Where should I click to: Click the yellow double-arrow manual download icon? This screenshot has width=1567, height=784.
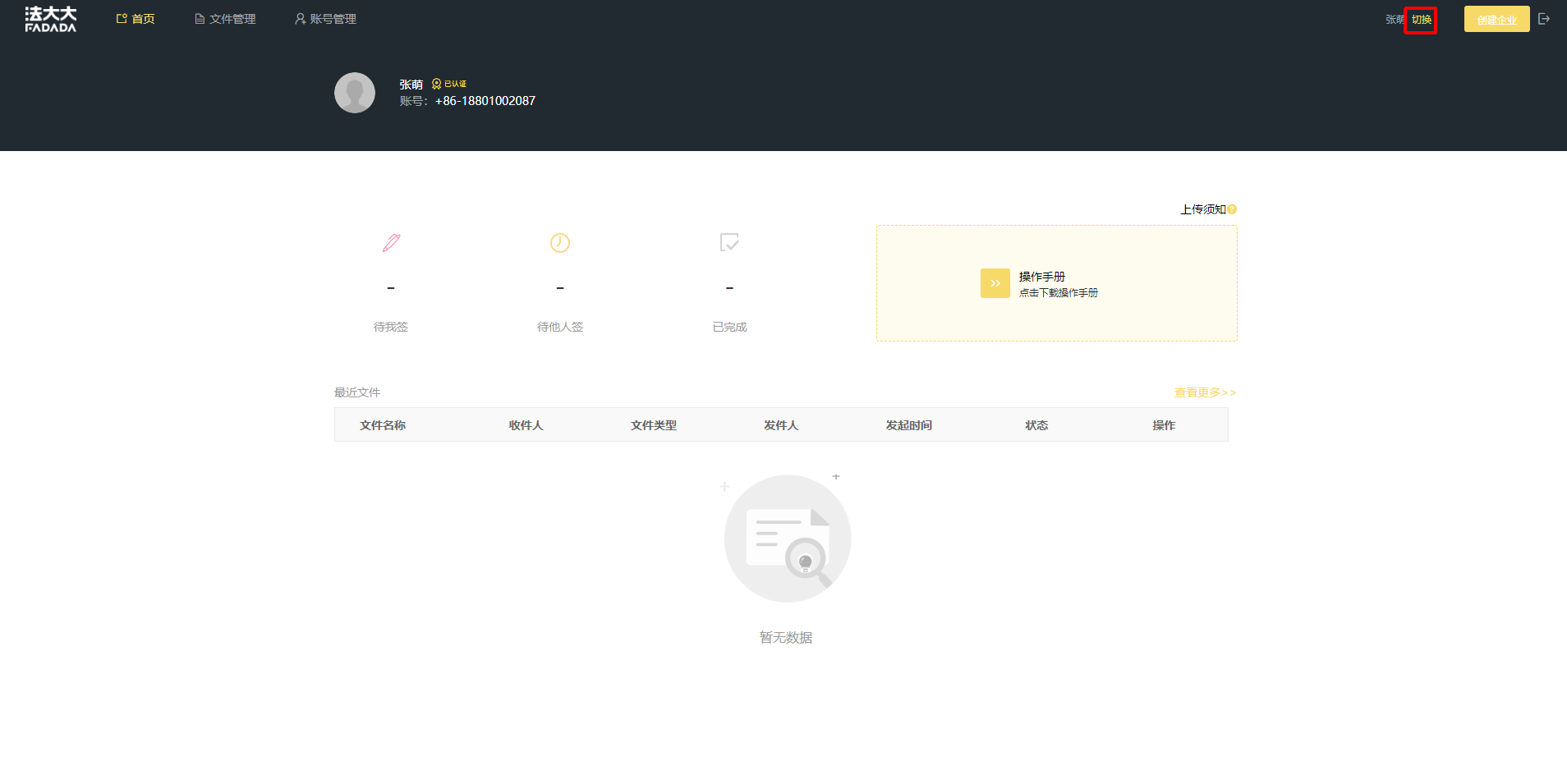coord(995,283)
